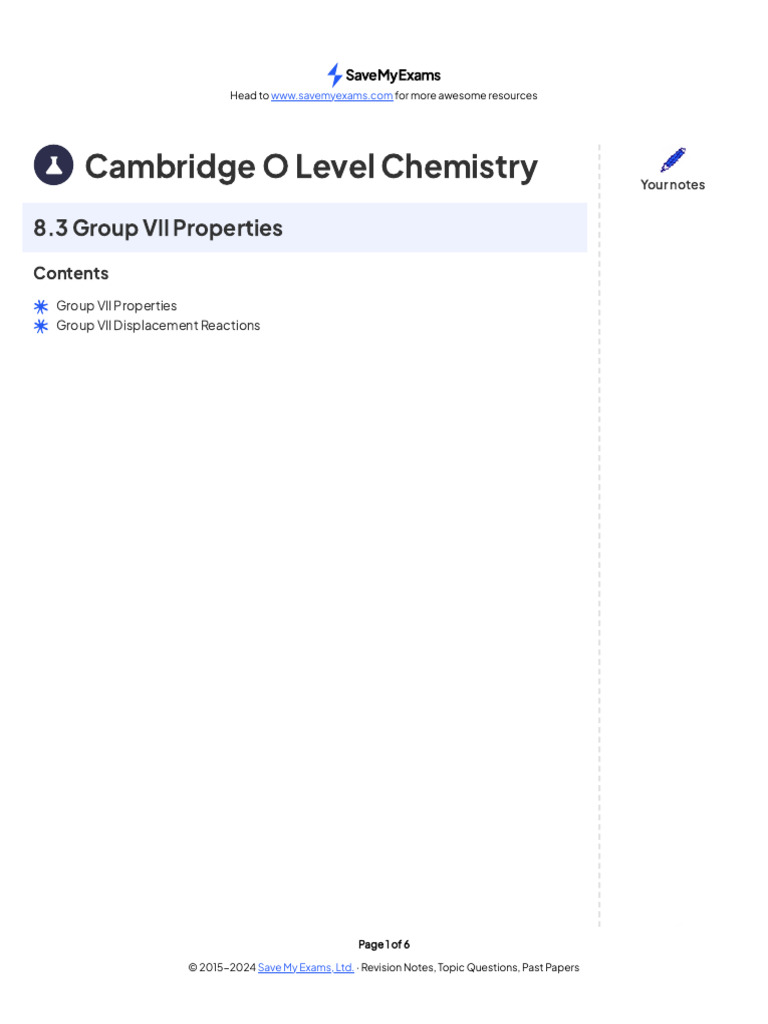Click the asterisk beside Group VII Displacement Reactions
The height and width of the screenshot is (1024, 768).
(41, 326)
